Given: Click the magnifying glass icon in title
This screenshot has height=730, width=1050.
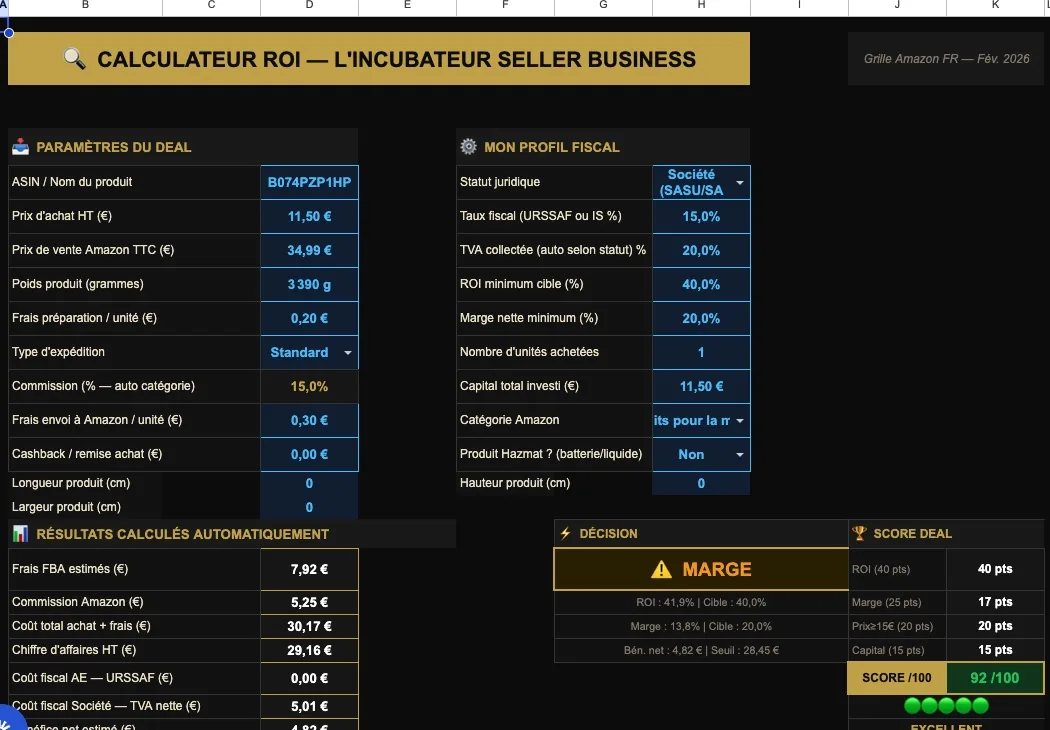Looking at the screenshot, I should (74, 59).
